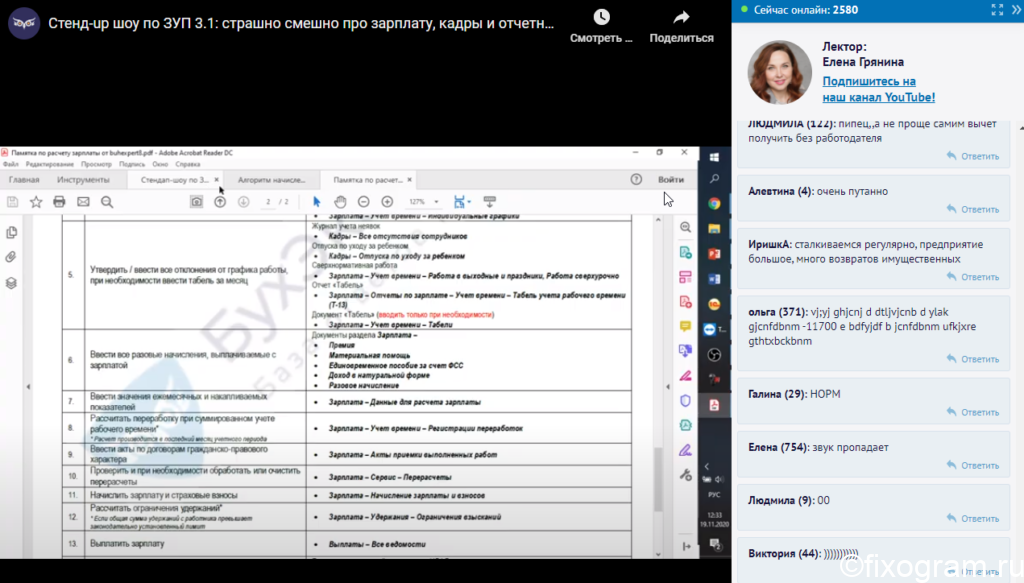
Task: Open More Tools wrench icon
Action: [685, 475]
